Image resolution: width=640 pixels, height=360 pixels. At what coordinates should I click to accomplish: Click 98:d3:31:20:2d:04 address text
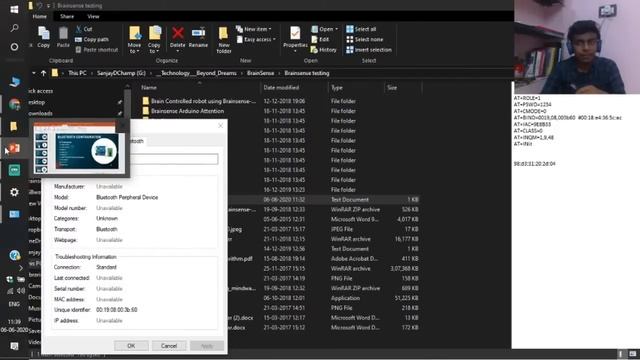534,164
